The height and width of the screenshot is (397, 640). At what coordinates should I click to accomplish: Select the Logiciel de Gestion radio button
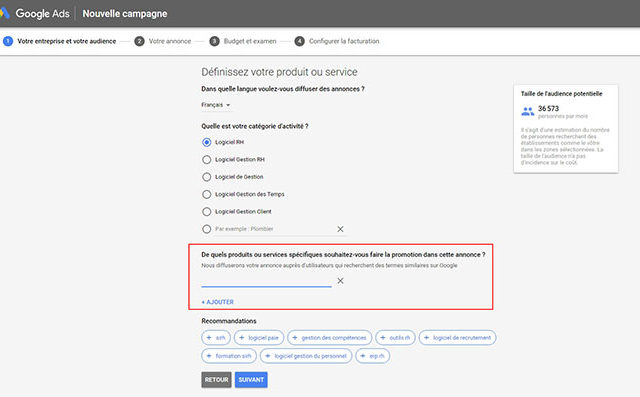click(207, 177)
